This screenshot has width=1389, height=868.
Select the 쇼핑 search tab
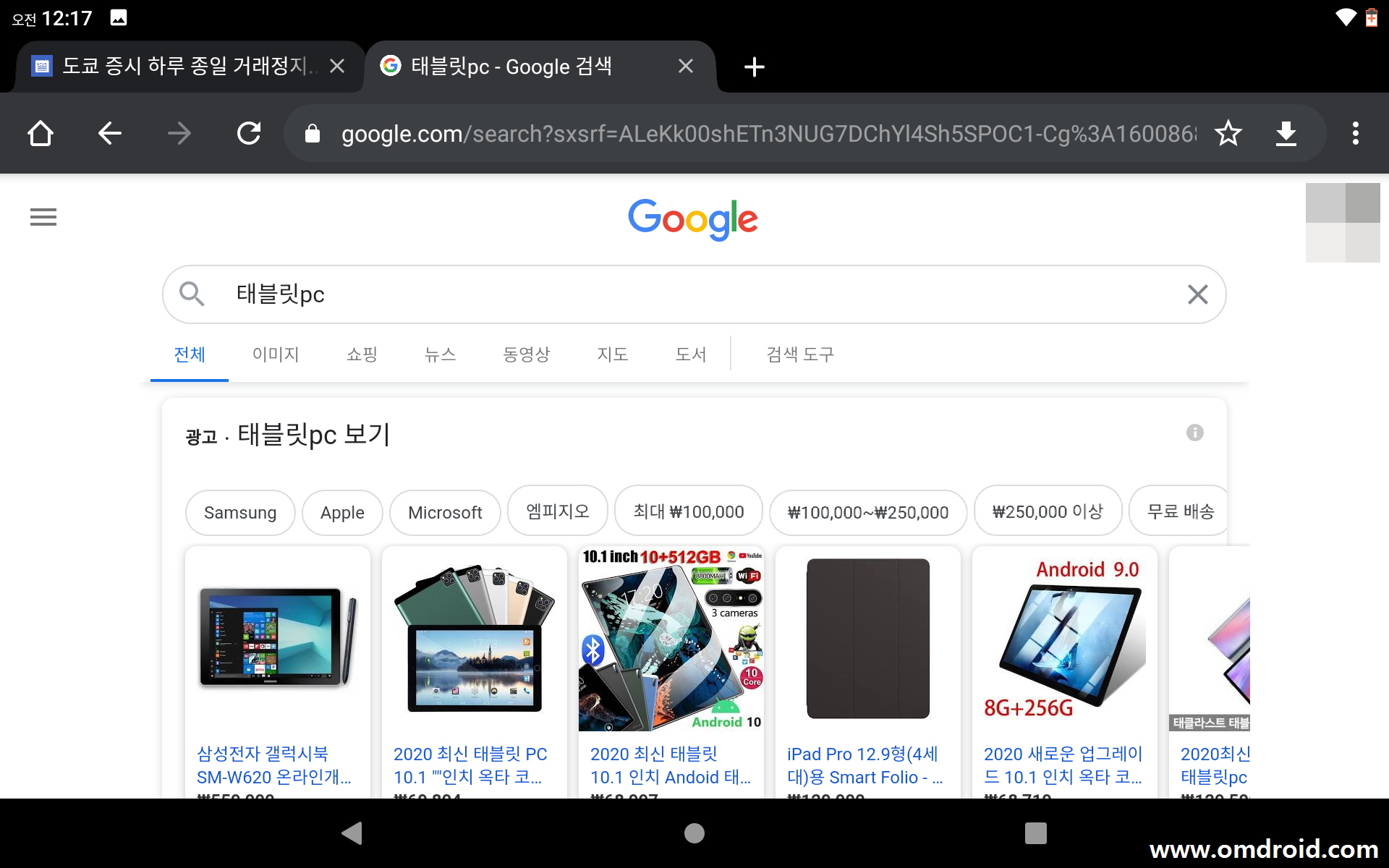tap(362, 354)
